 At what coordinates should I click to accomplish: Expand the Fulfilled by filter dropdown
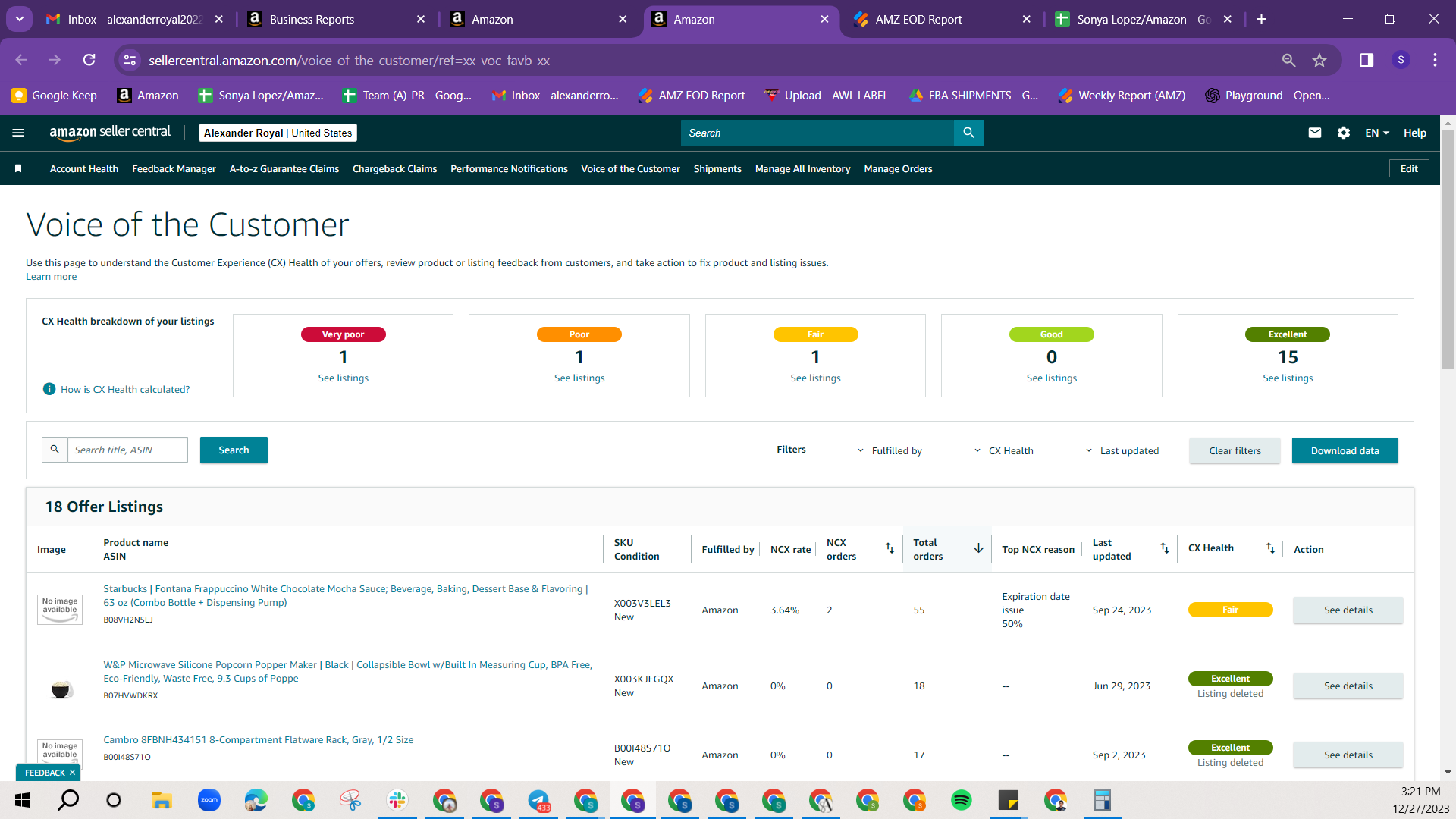(x=890, y=450)
